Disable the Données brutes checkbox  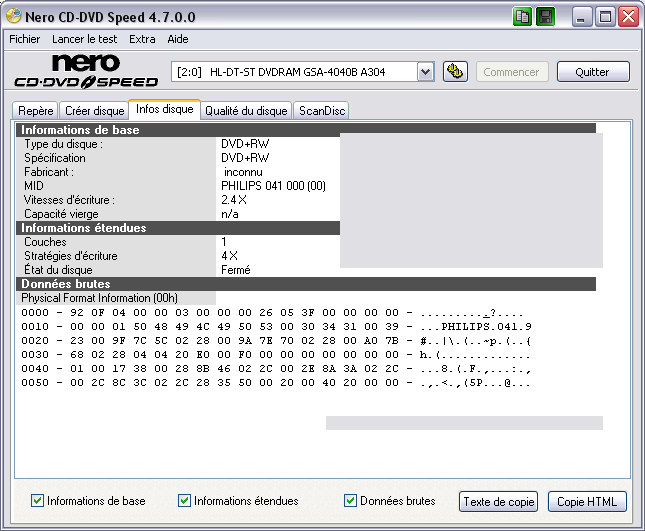351,501
